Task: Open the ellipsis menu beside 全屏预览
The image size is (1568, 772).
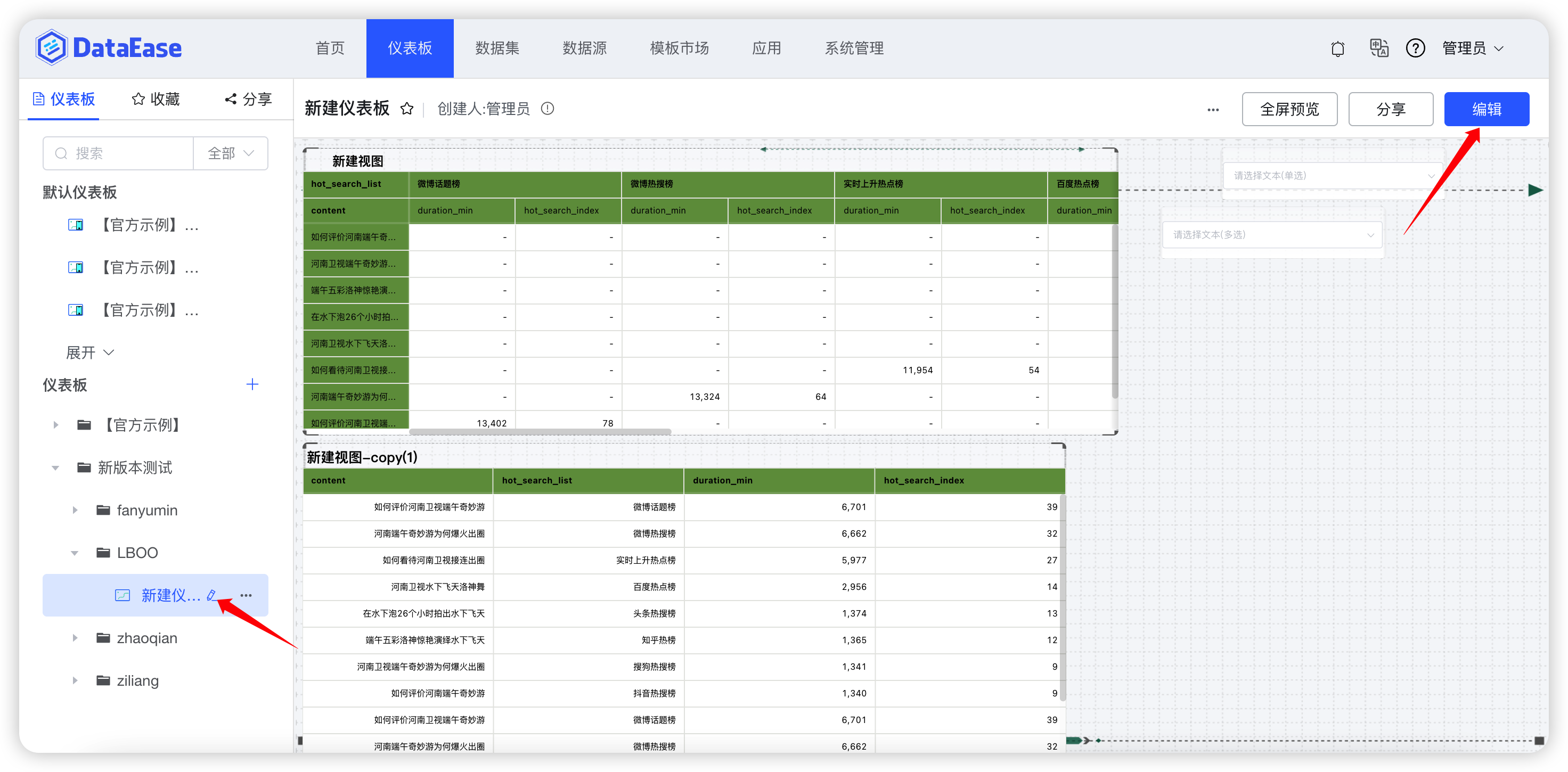Action: [1213, 110]
